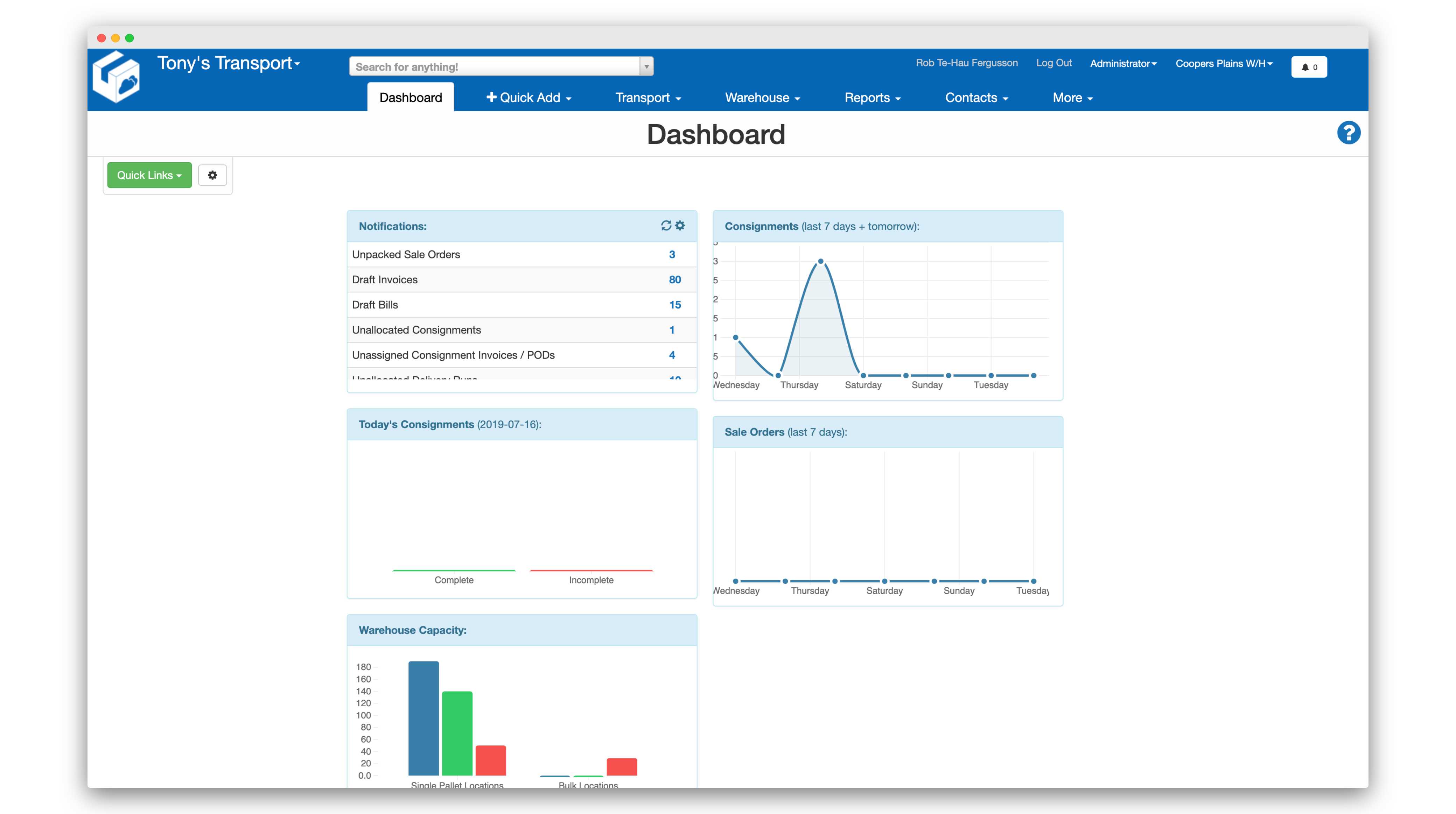Open the Quick Add menu

point(528,98)
